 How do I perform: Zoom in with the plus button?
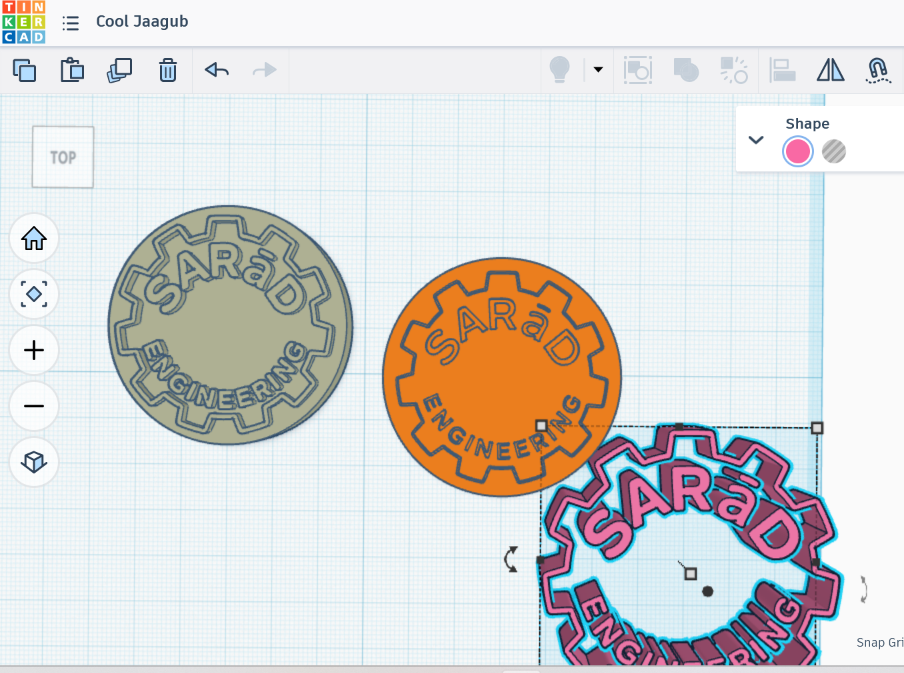click(34, 350)
